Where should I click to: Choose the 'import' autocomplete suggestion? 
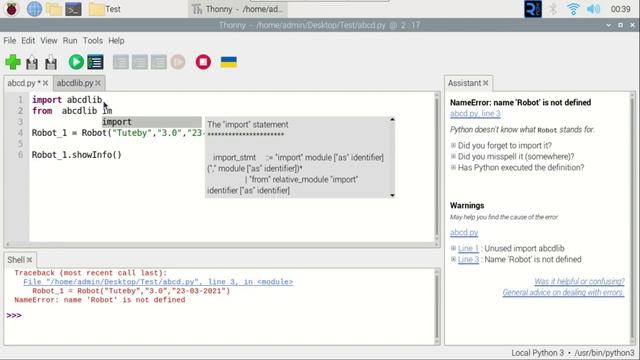click(x=151, y=122)
